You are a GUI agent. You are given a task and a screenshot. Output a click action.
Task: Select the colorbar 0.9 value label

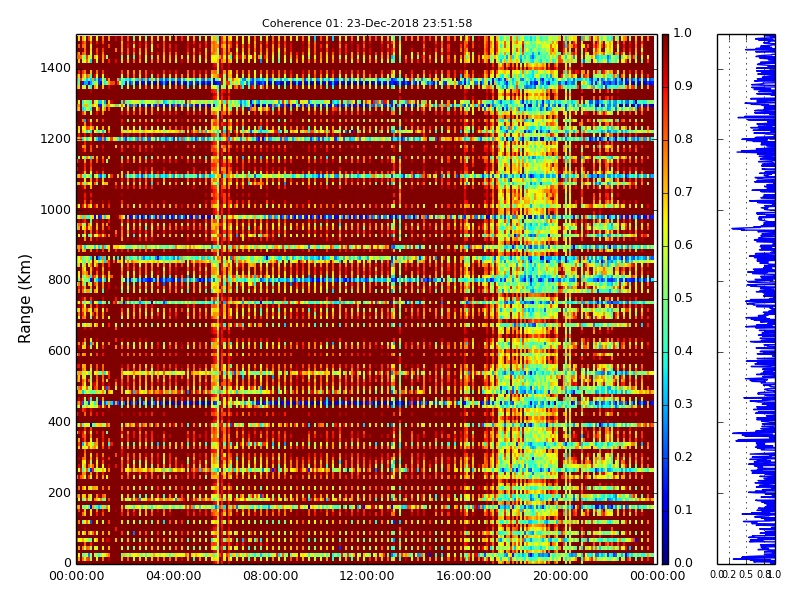coord(682,87)
